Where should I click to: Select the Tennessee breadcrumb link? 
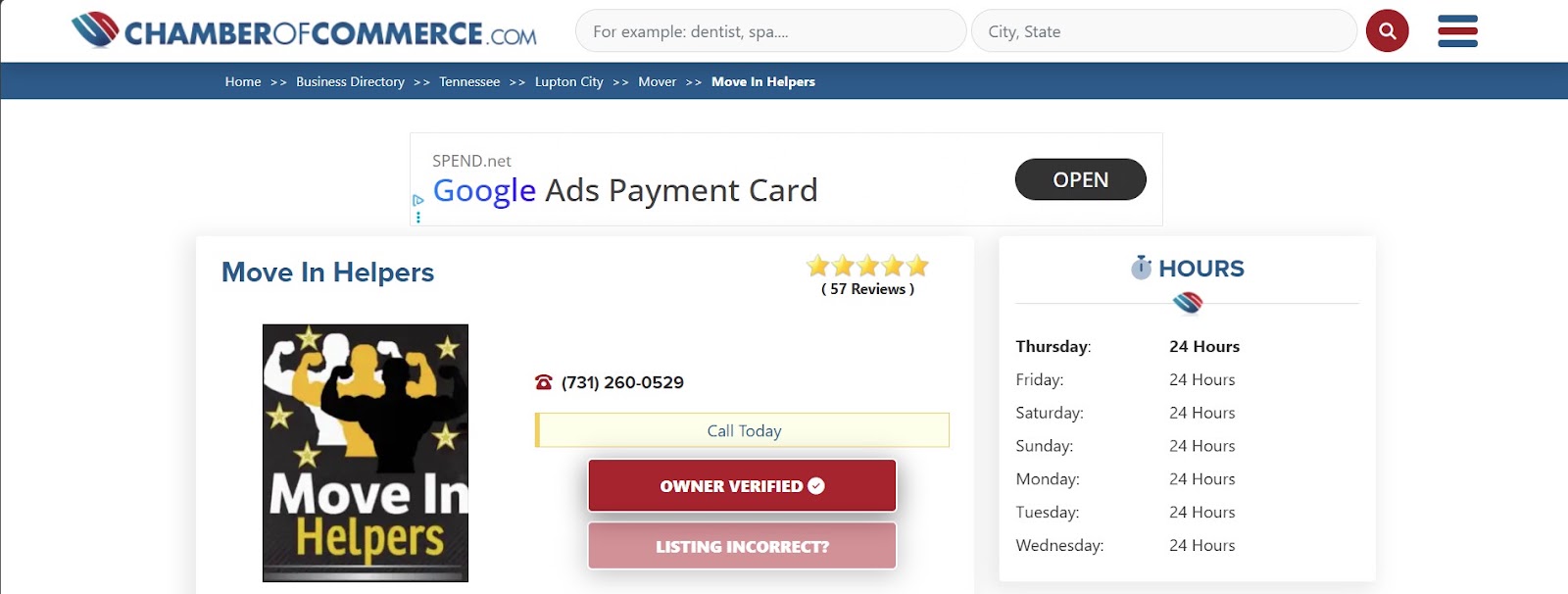[469, 81]
